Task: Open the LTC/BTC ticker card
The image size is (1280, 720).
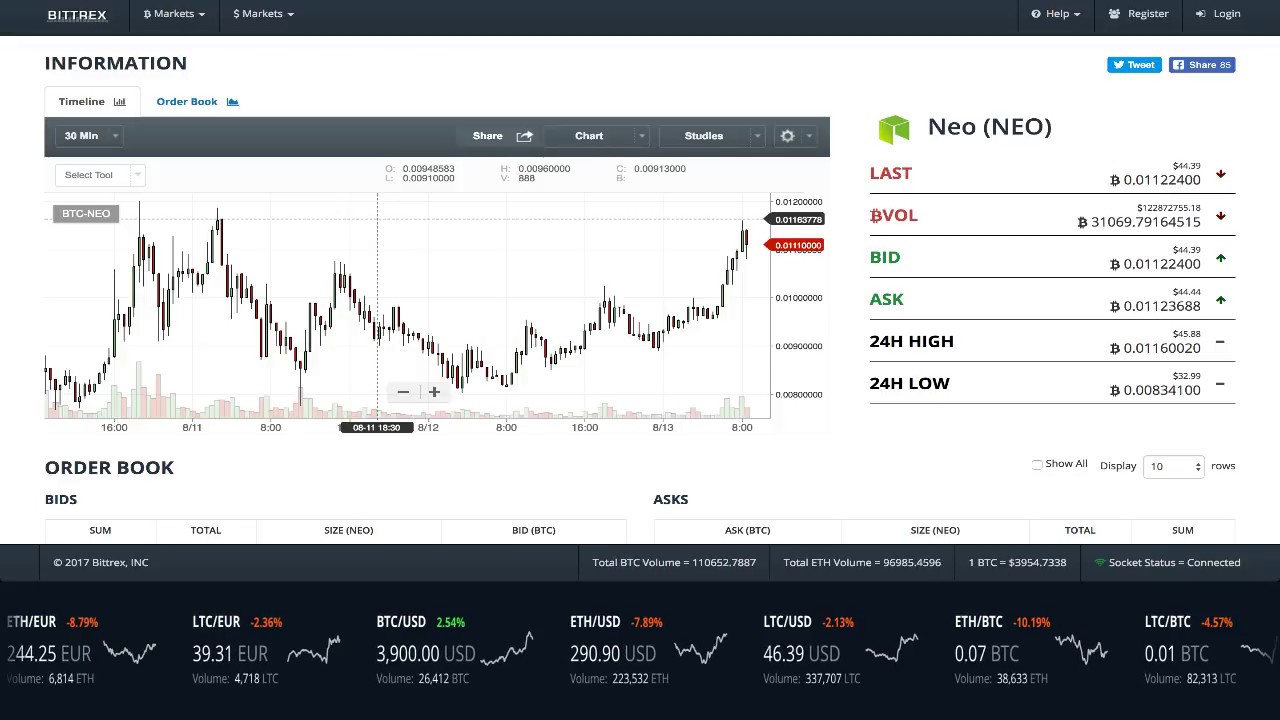Action: click(x=1210, y=650)
